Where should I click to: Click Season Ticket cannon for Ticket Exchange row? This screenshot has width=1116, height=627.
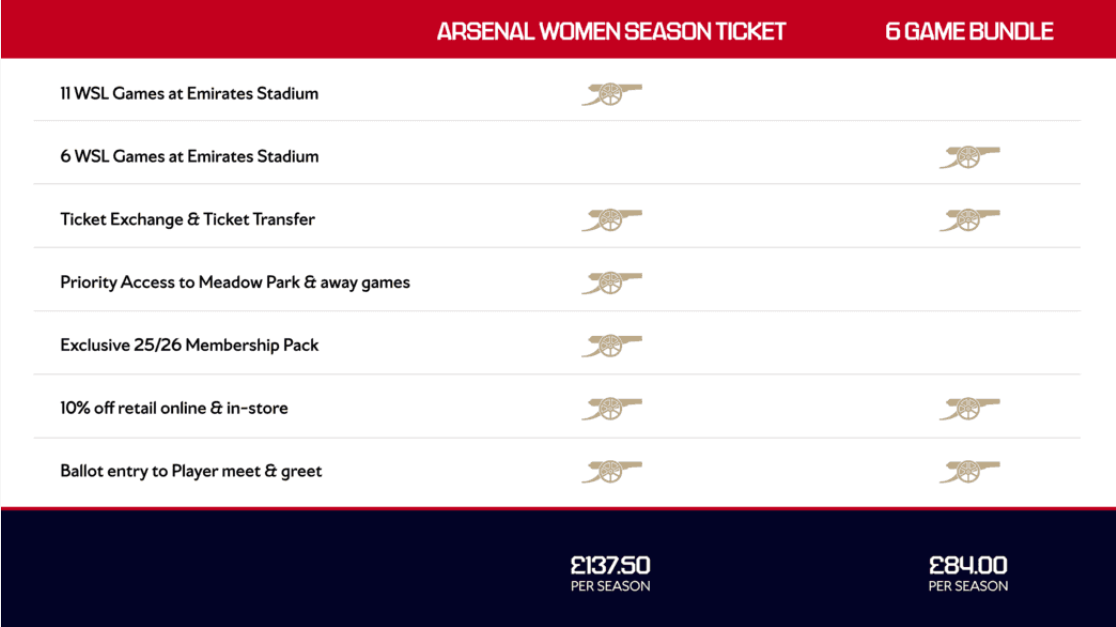611,220
